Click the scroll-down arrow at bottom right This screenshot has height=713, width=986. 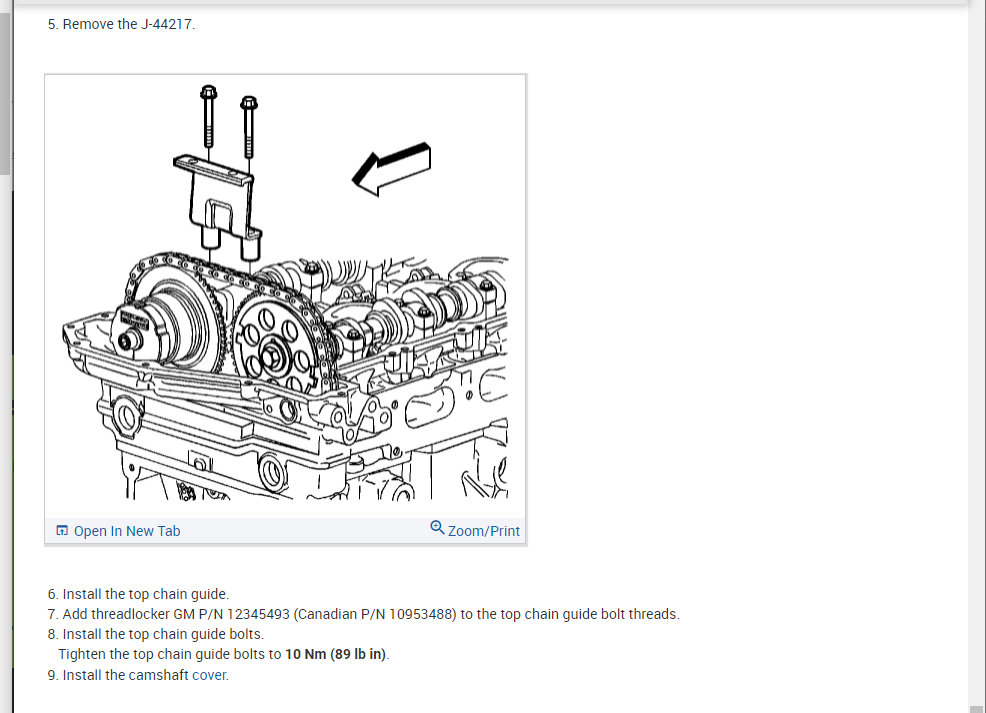977,709
